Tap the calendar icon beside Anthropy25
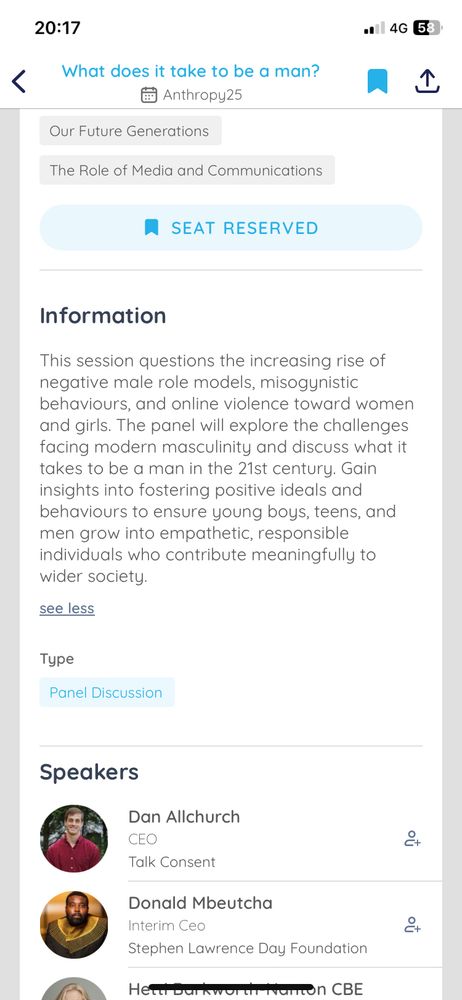The image size is (462, 1000). pos(149,95)
